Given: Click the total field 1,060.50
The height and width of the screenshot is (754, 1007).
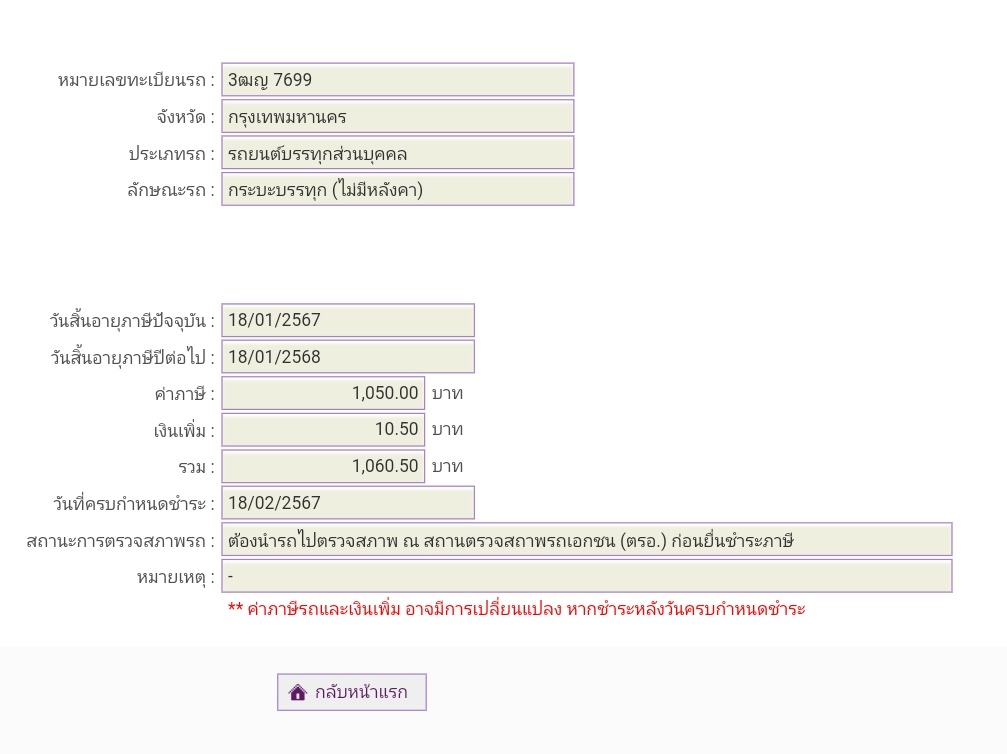Looking at the screenshot, I should (x=323, y=466).
